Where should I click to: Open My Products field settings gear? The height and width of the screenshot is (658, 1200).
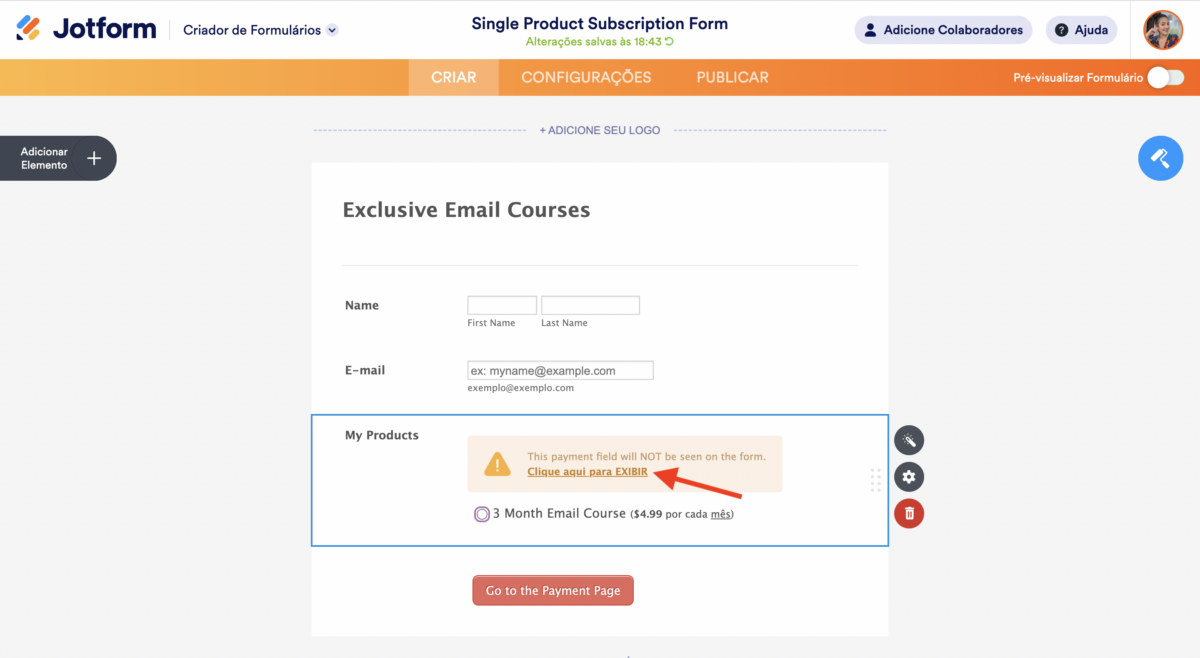click(x=909, y=476)
